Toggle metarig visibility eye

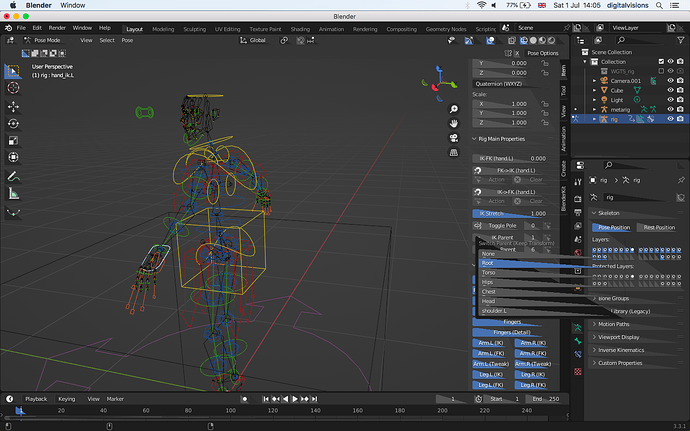[670, 110]
